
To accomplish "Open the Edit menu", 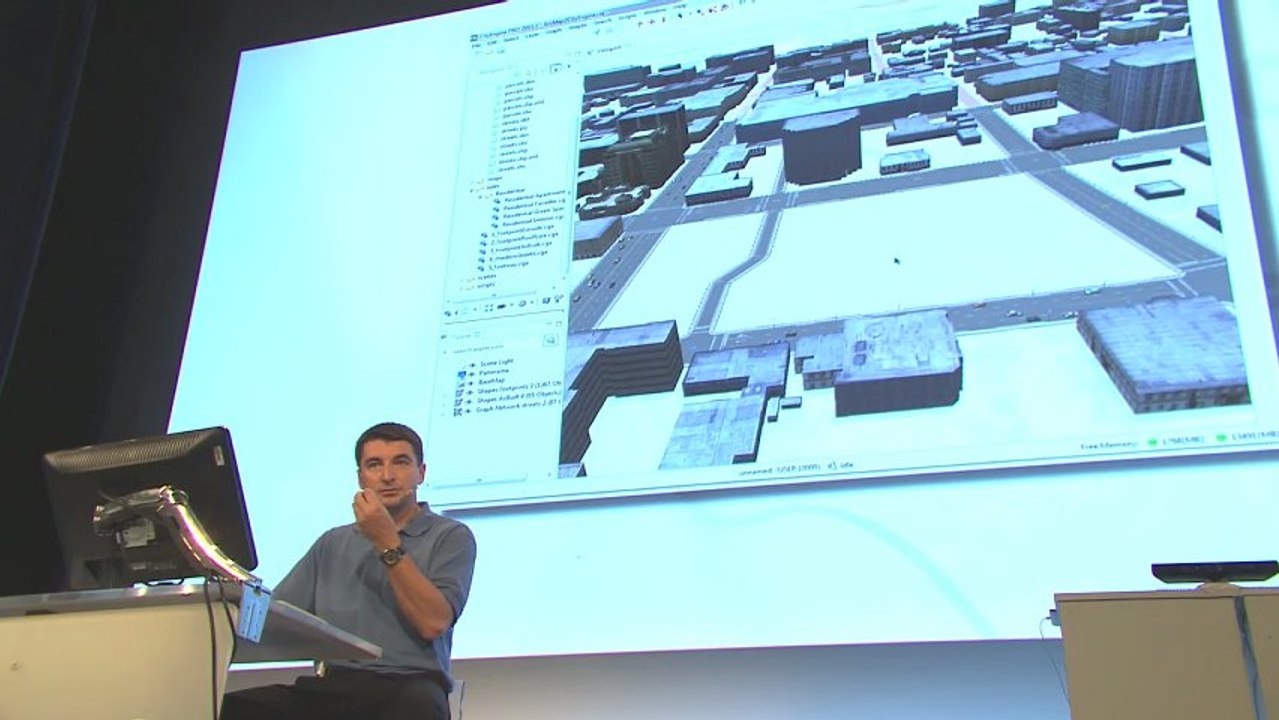I will [x=492, y=43].
